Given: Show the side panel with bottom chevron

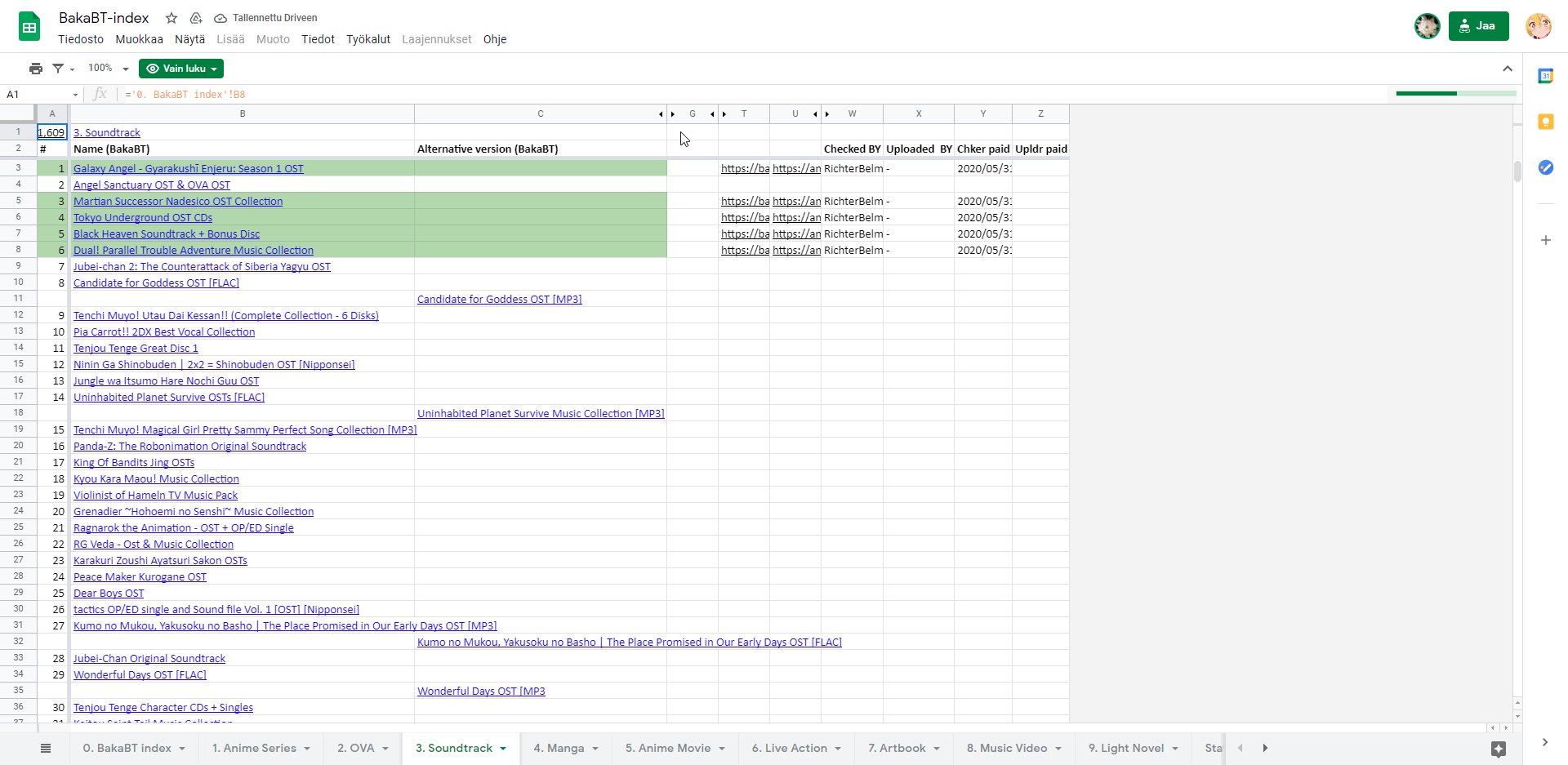Looking at the screenshot, I should click(1545, 742).
